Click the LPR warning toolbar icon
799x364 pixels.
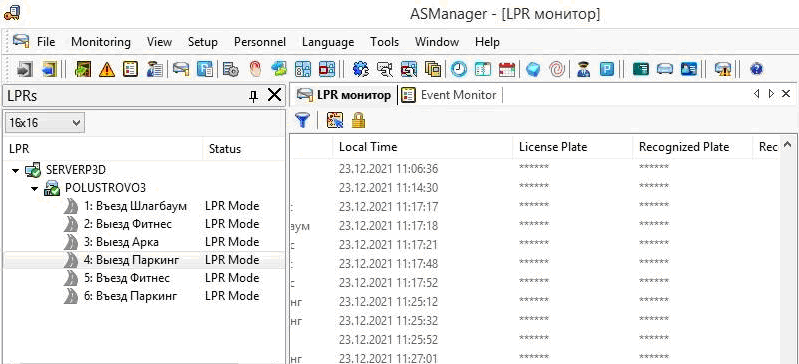(723, 69)
